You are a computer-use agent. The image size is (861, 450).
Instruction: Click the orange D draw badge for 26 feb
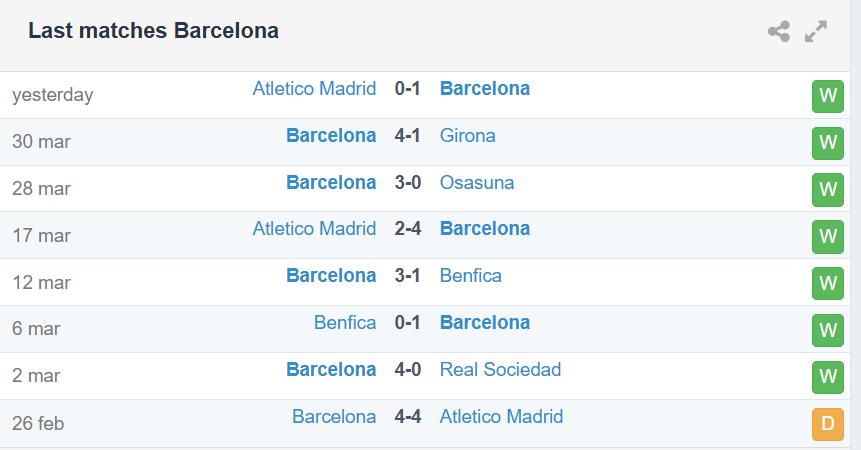(x=828, y=424)
